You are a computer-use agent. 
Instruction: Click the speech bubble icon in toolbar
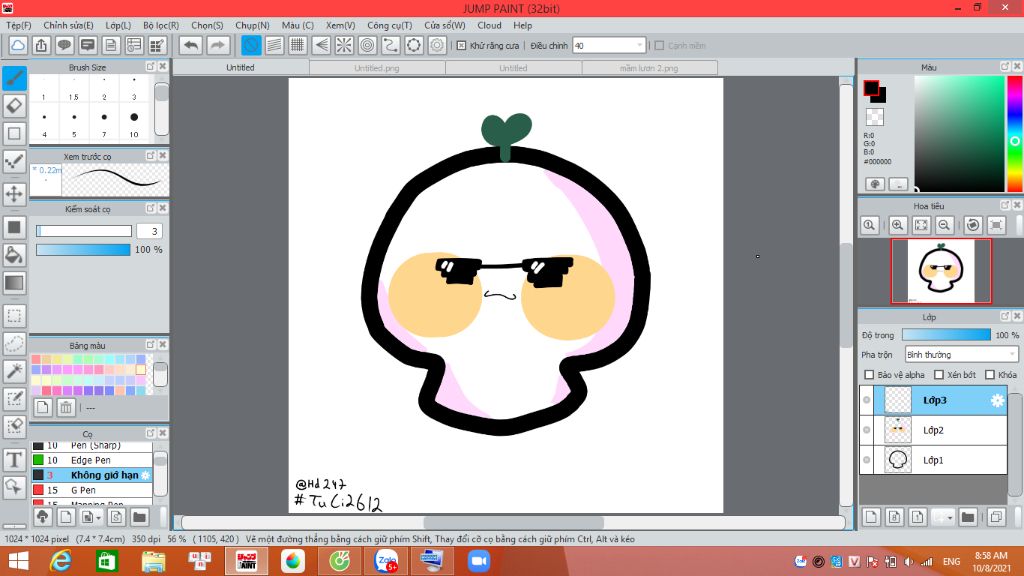64,45
